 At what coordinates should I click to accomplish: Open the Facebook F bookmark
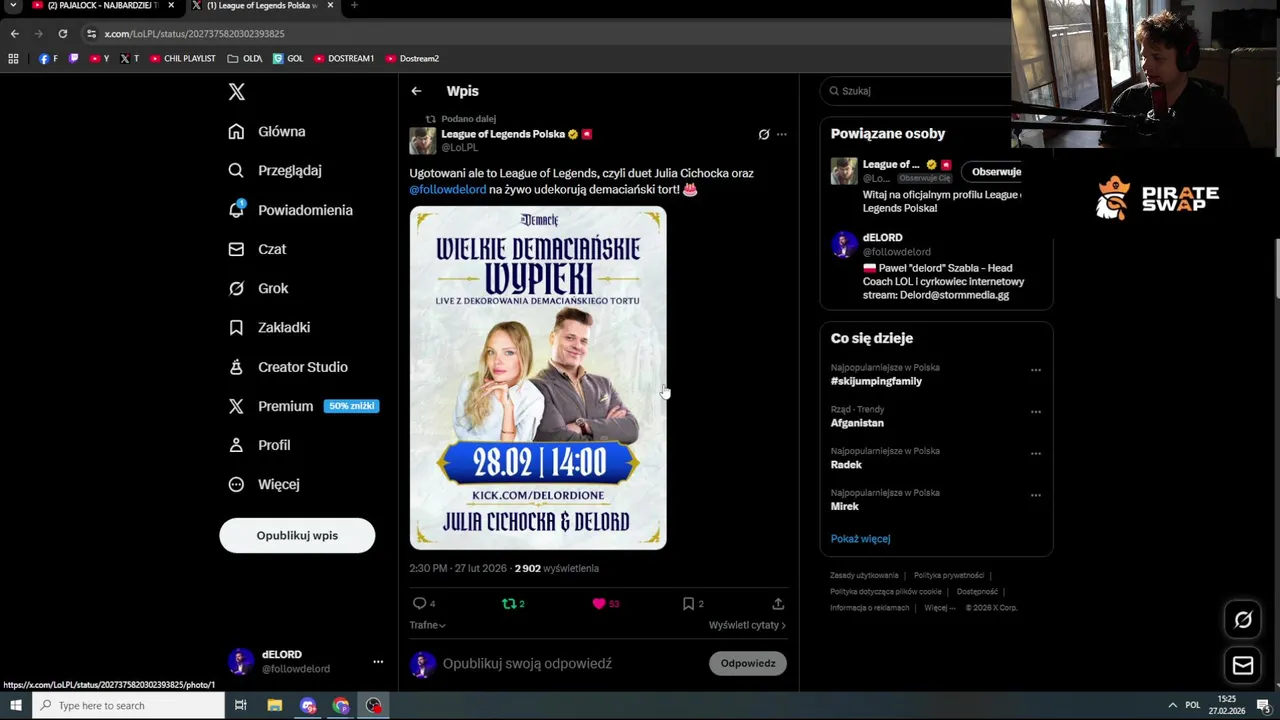(x=48, y=59)
